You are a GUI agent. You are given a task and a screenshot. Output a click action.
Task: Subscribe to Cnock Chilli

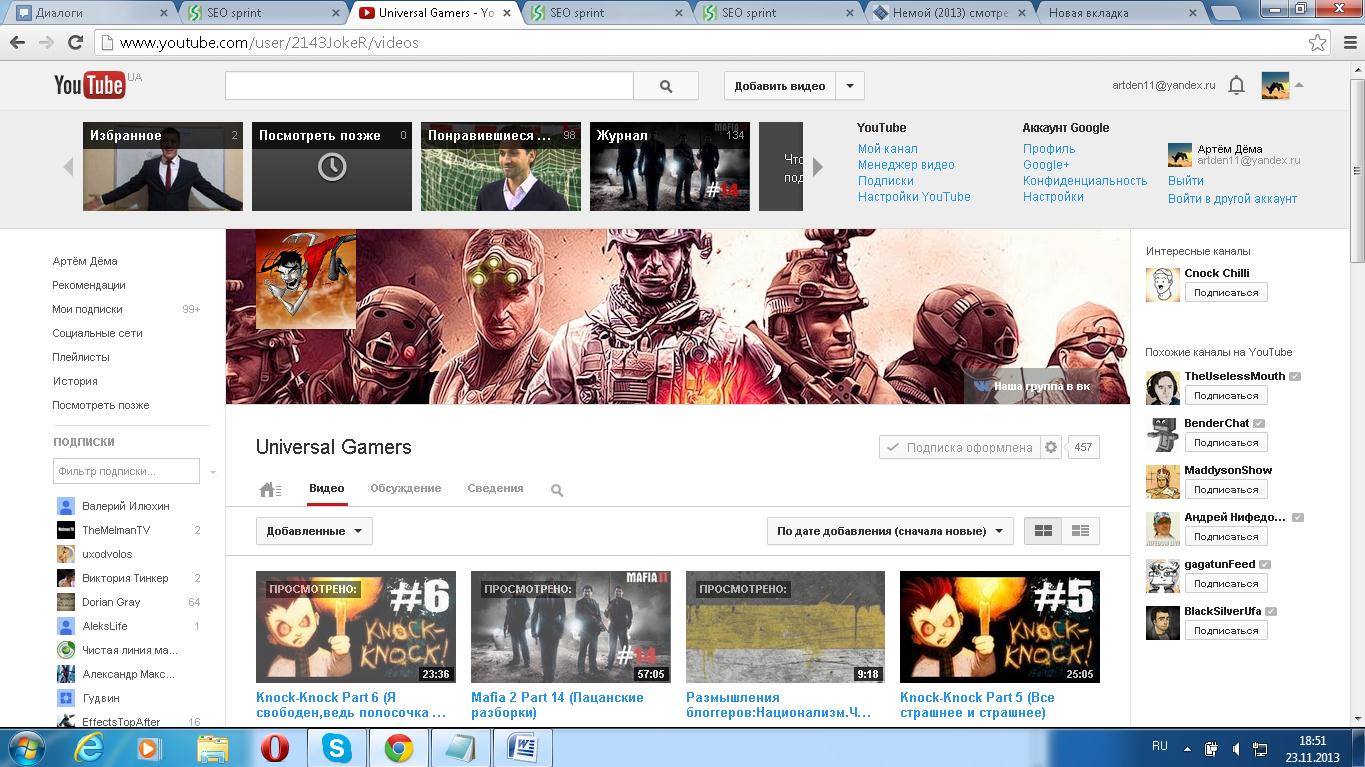point(1226,292)
